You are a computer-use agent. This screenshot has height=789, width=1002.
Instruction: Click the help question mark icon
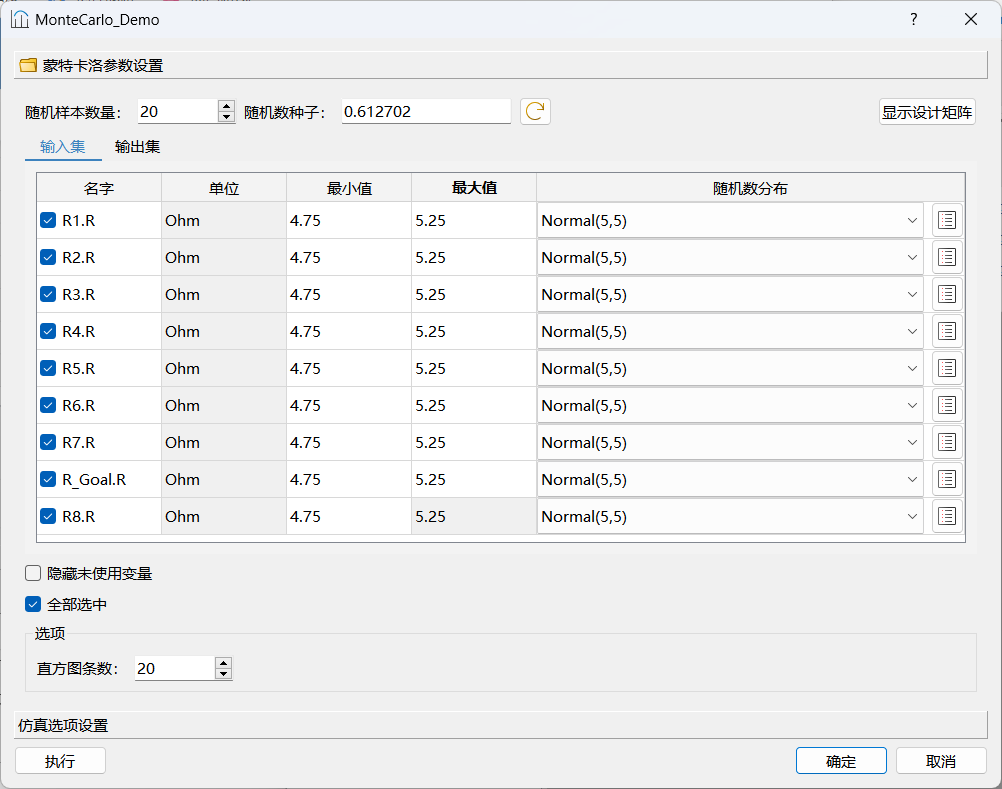[913, 20]
